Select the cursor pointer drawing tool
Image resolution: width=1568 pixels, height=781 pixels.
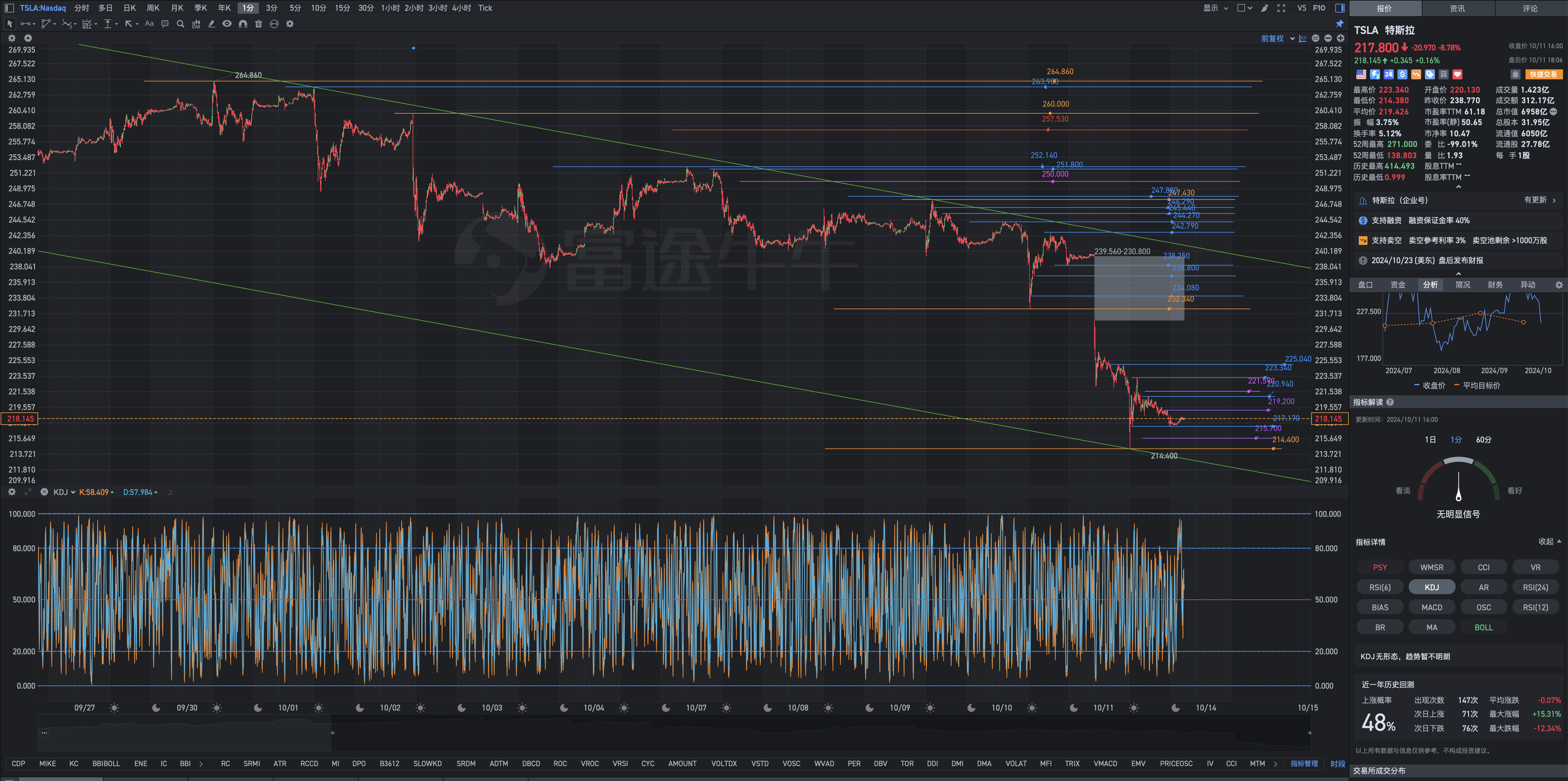coord(10,24)
